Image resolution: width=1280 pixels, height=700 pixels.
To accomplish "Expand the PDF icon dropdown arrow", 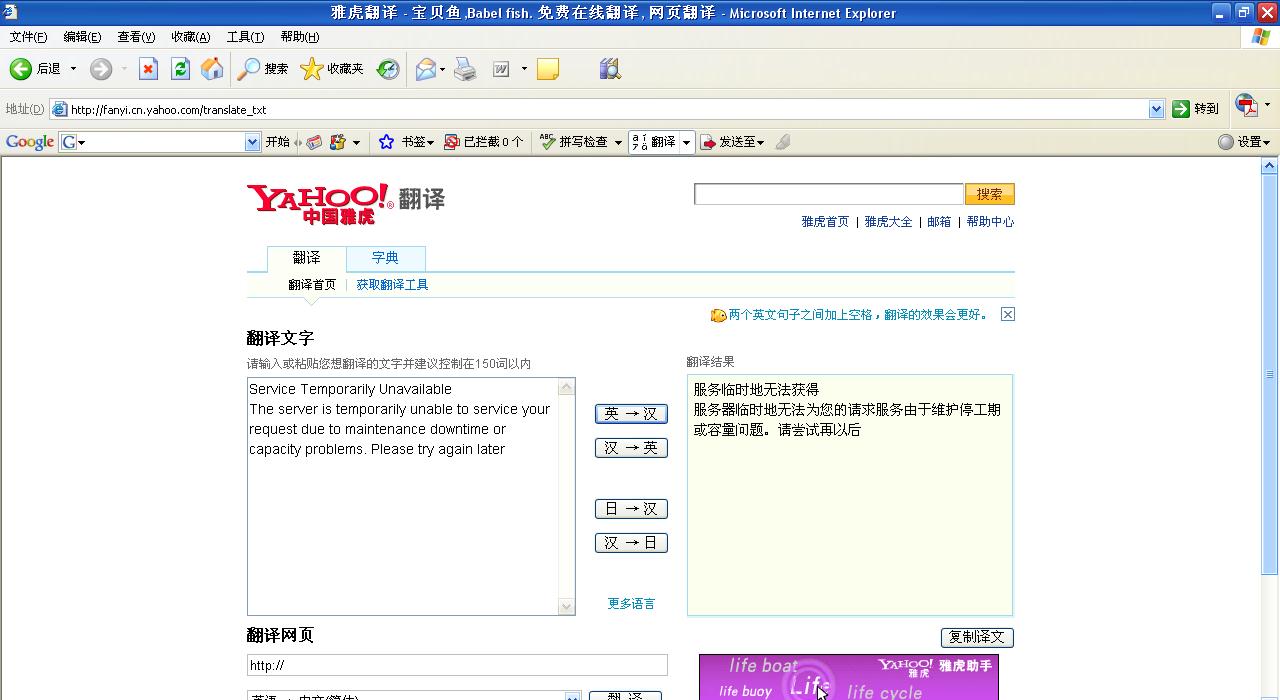I will coord(1267,104).
